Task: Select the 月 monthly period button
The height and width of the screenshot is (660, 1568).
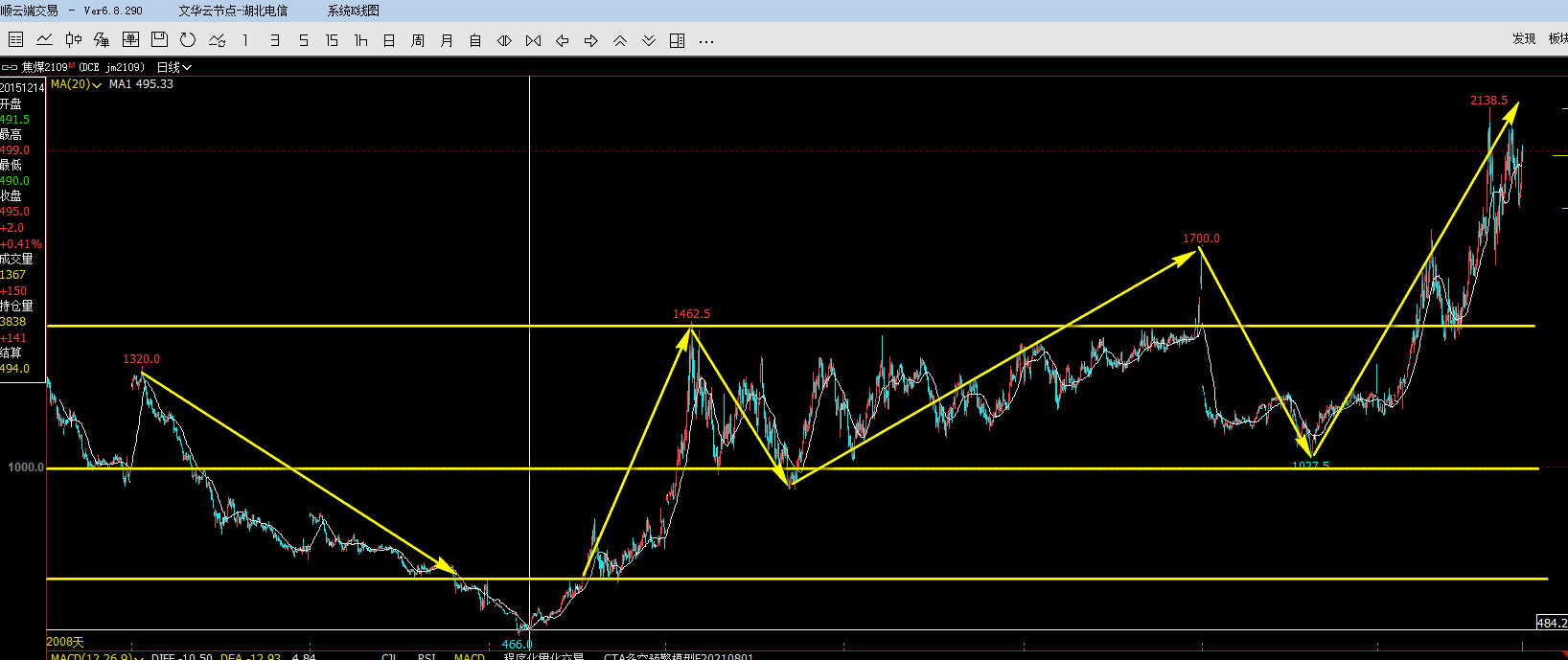Action: pyautogui.click(x=447, y=40)
